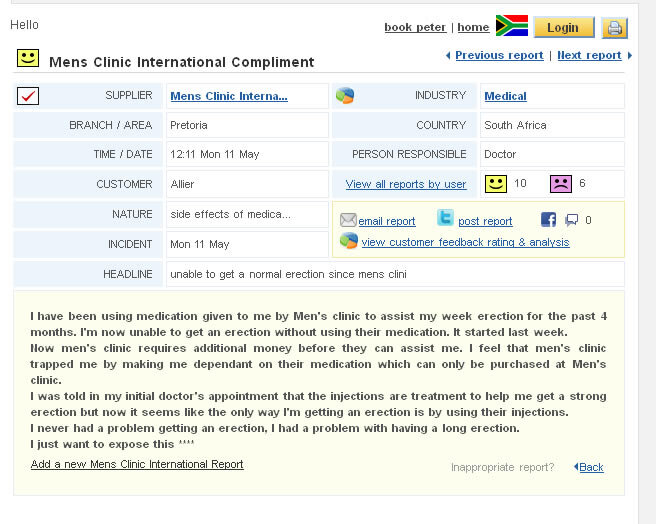Open 'view customer feedback rating & analysis'
Image resolution: width=656 pixels, height=524 pixels.
tap(465, 242)
